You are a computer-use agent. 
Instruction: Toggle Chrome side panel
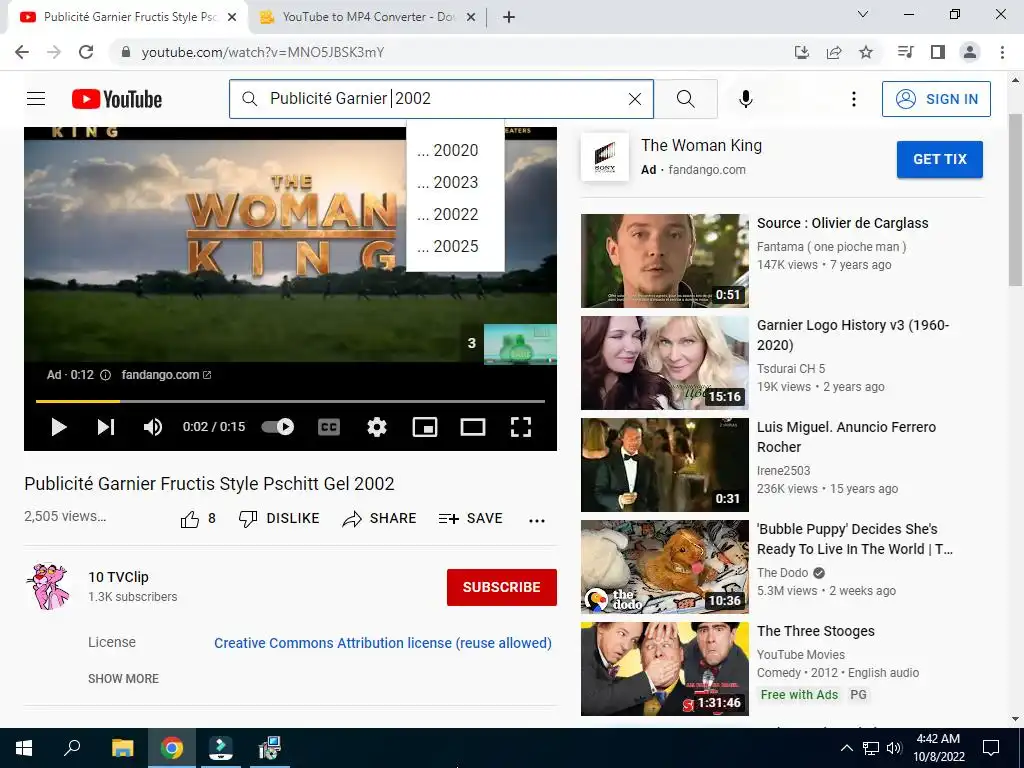point(938,52)
